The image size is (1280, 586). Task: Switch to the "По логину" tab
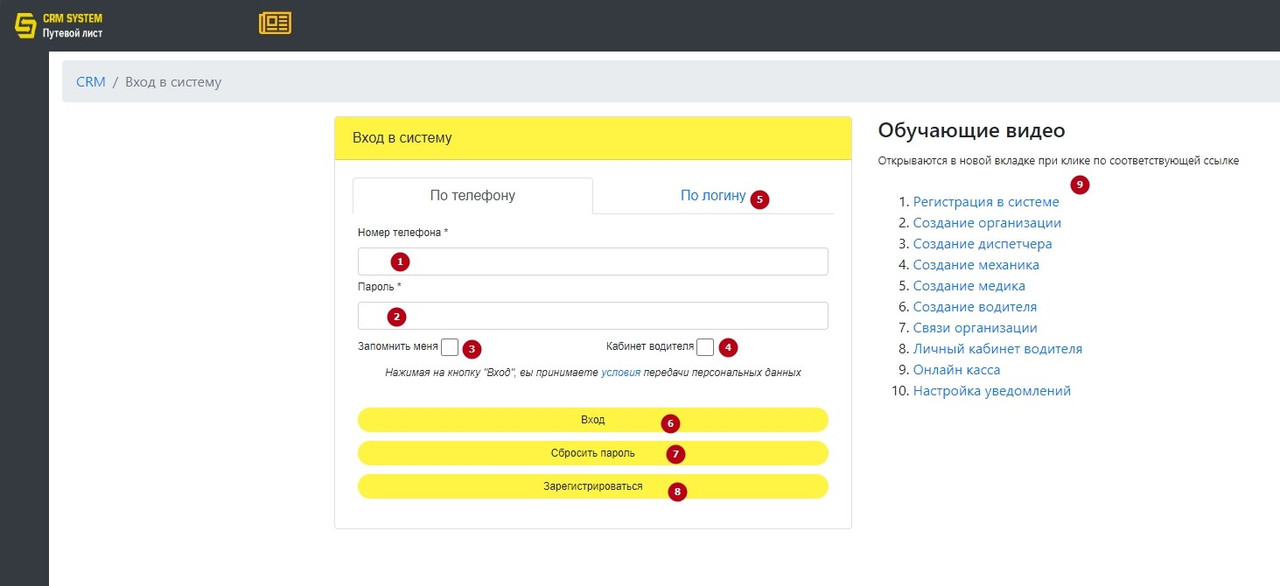pyautogui.click(x=713, y=196)
